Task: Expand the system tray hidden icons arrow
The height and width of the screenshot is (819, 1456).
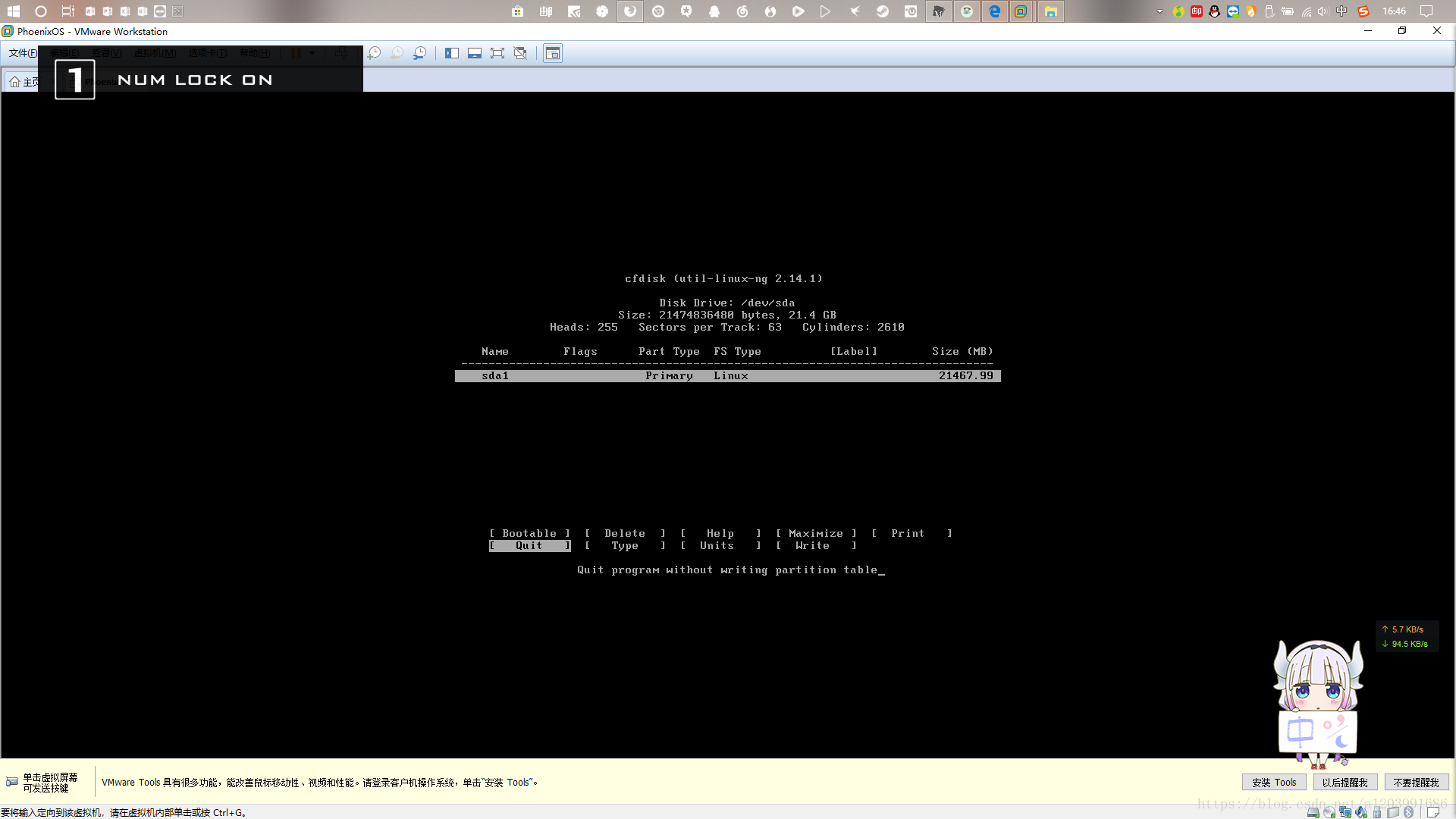Action: (1159, 11)
